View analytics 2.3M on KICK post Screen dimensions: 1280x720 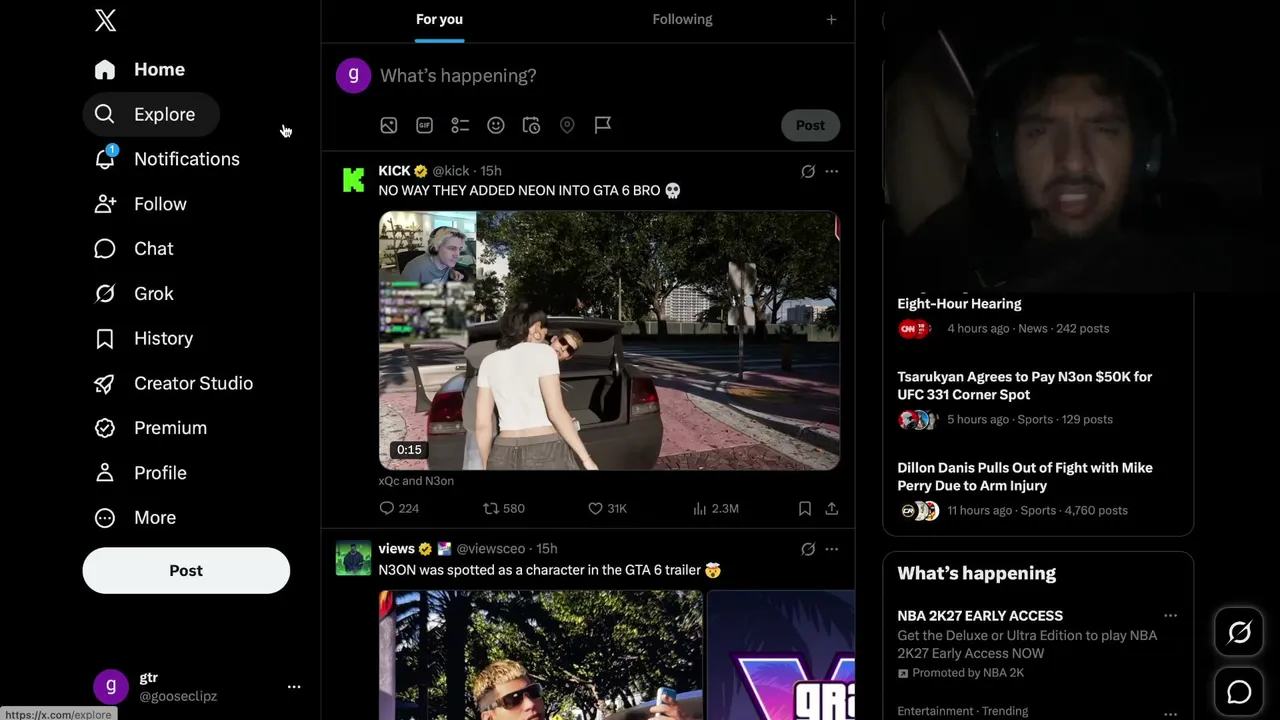click(x=716, y=508)
